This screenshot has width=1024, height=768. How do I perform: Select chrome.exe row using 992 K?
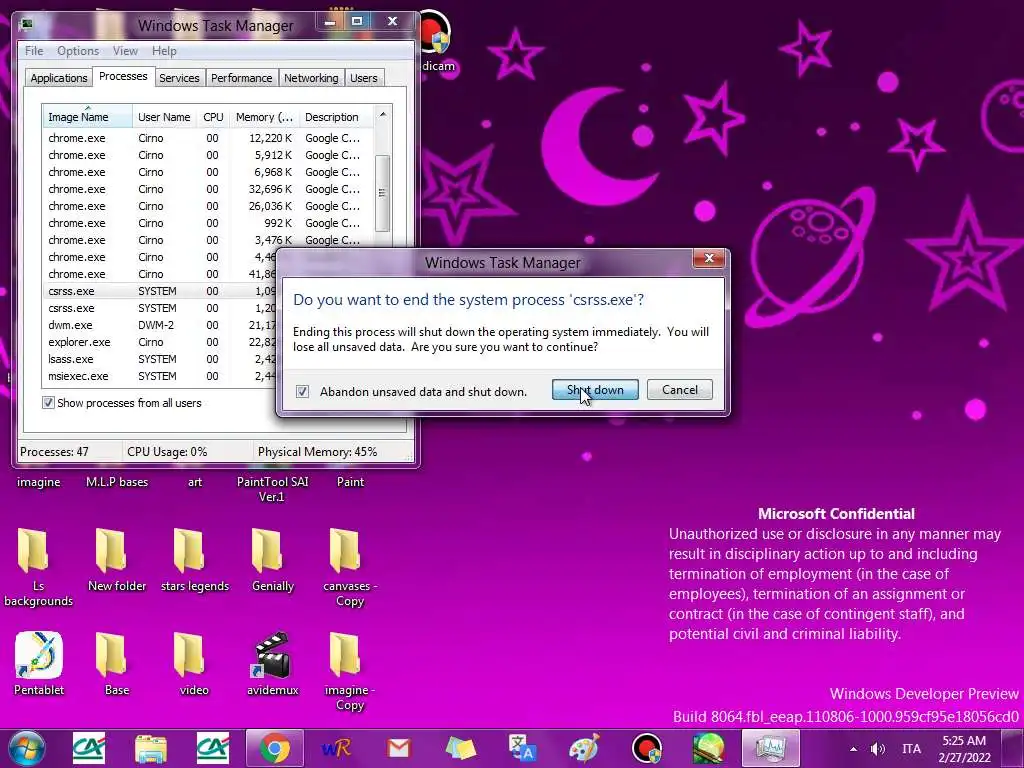pyautogui.click(x=208, y=223)
